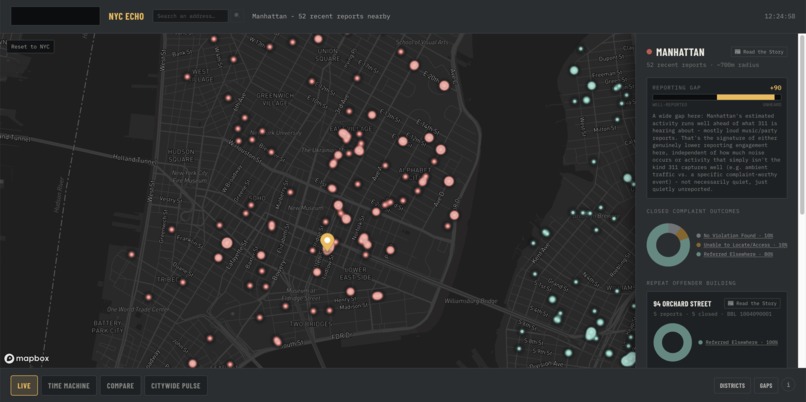The image size is (806, 402).
Task: Click the NYC ECHO title
Action: point(126,16)
